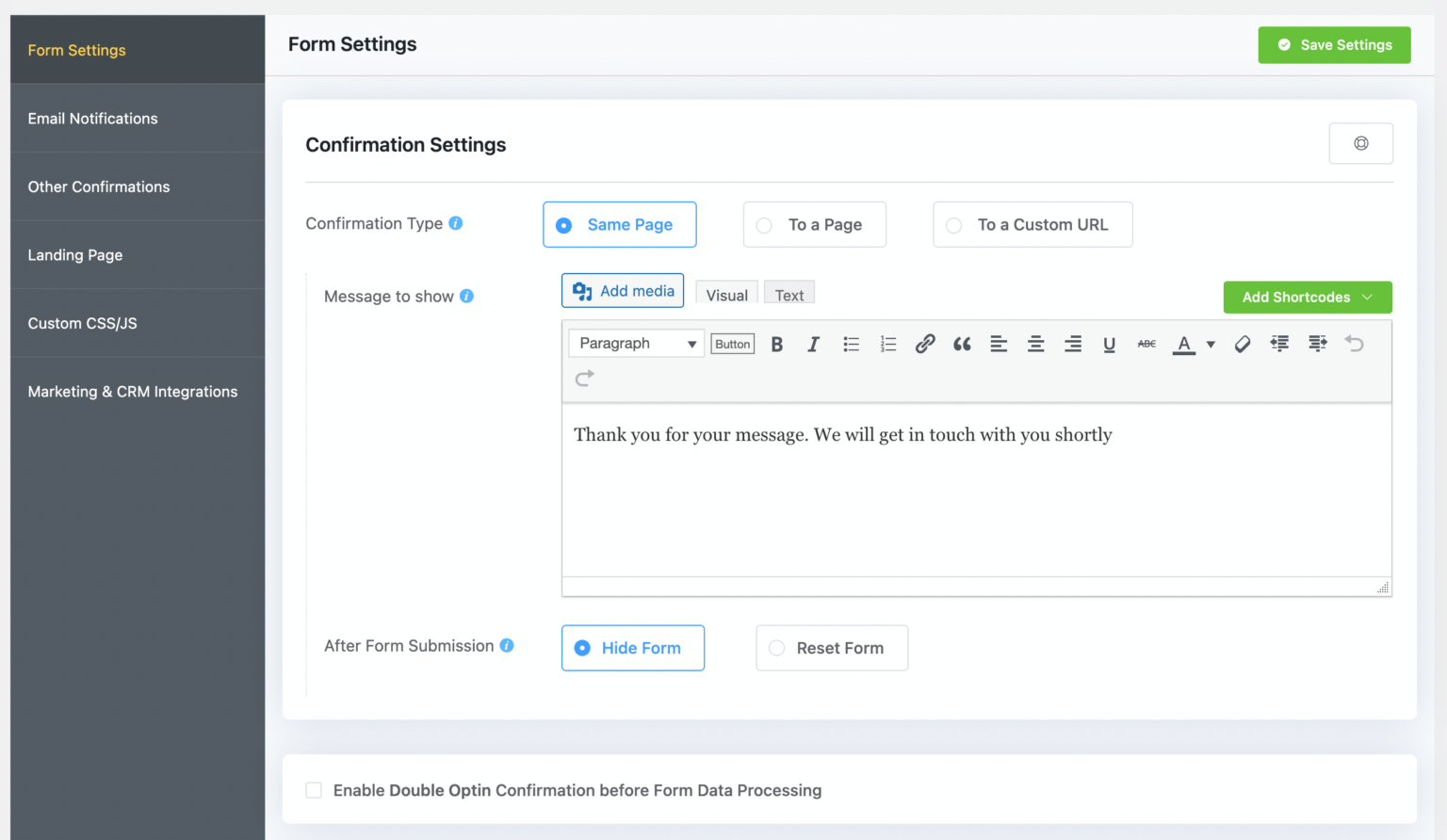Click the Save Settings button
Viewport: 1447px width, 840px height.
[1334, 45]
